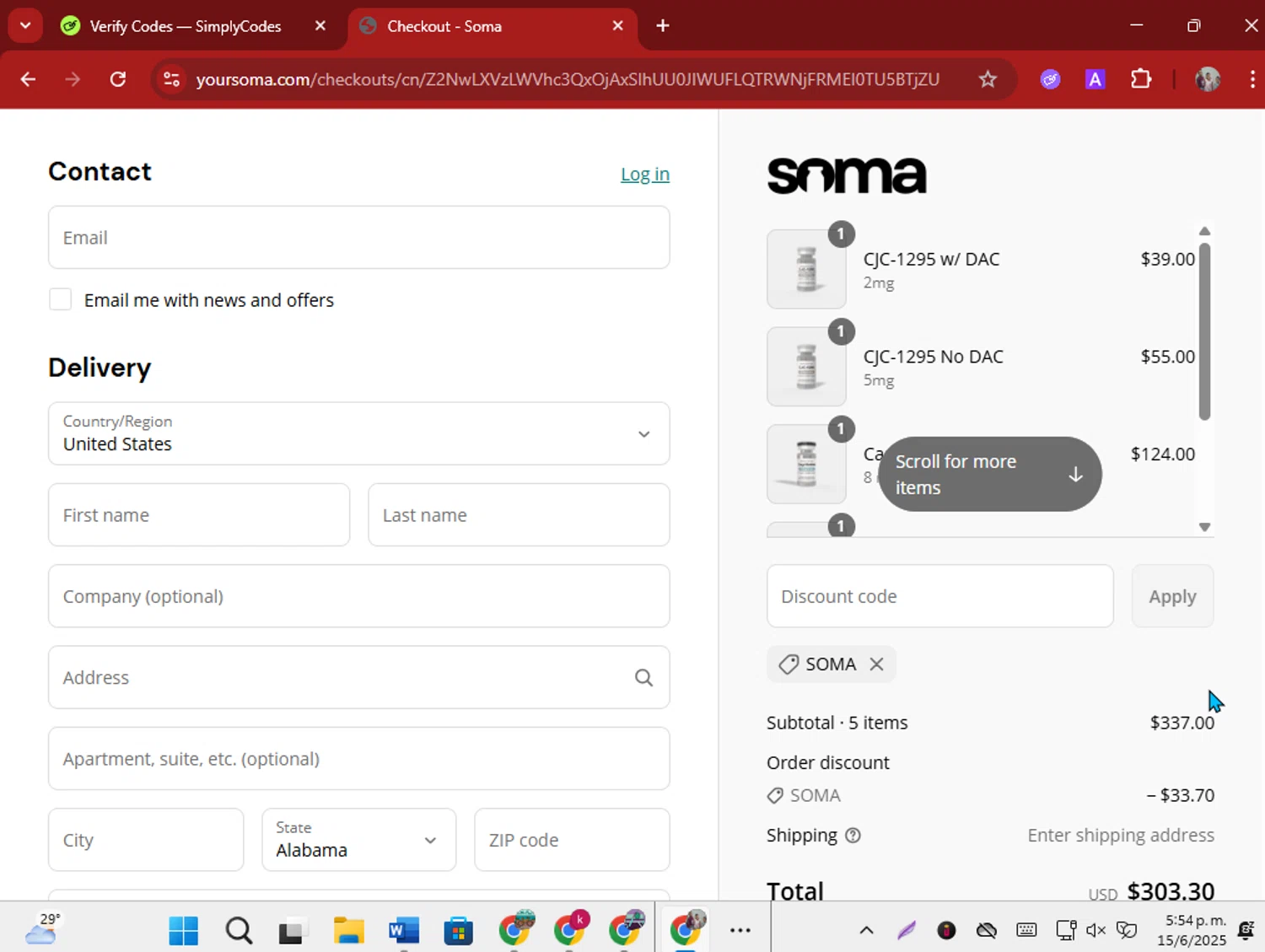Screen dimensions: 1265x952
Task: Click the CJC-1295 w/ DAC product thumbnail
Action: click(806, 269)
